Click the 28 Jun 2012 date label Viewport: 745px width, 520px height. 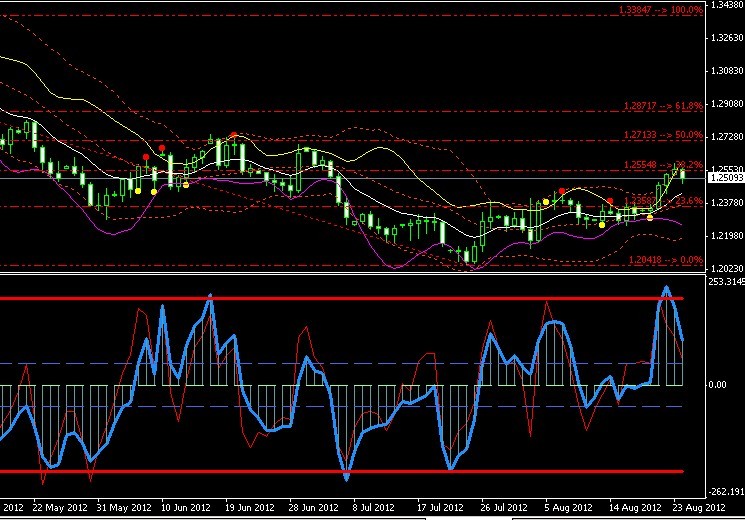point(313,508)
